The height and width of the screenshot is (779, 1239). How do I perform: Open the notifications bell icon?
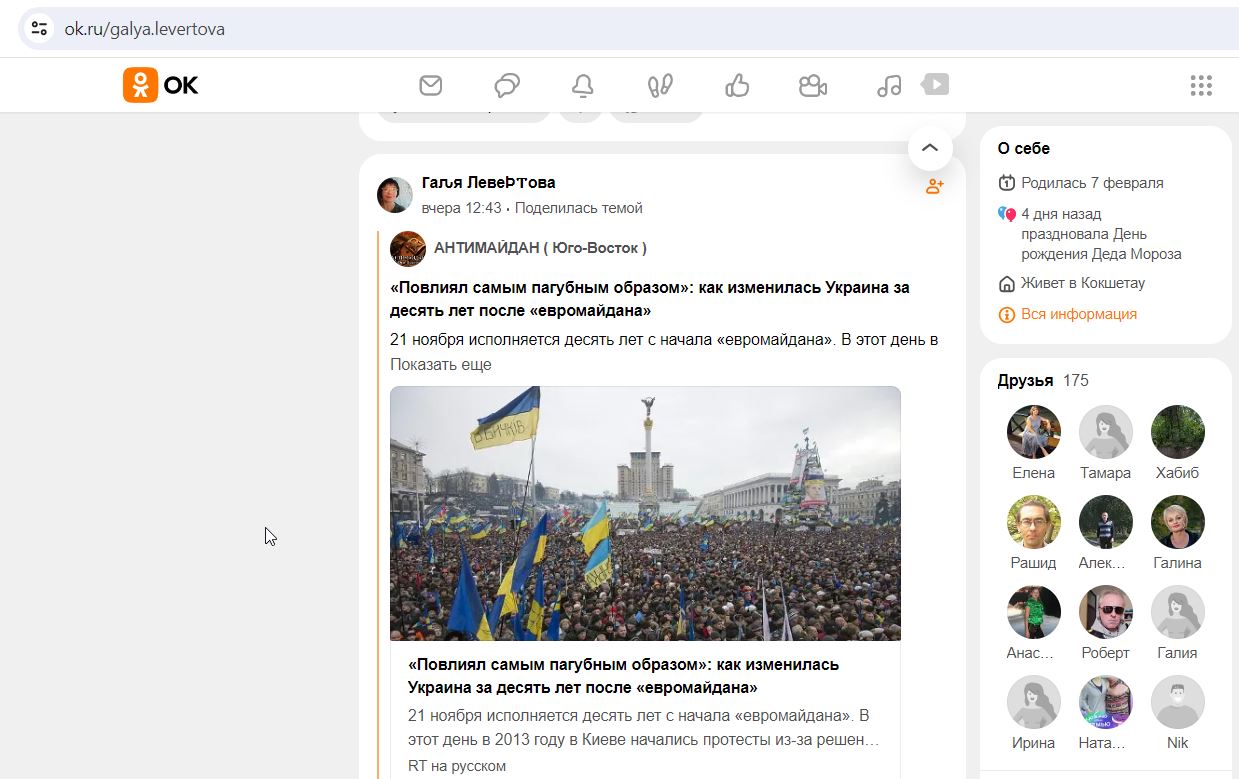[x=583, y=86]
